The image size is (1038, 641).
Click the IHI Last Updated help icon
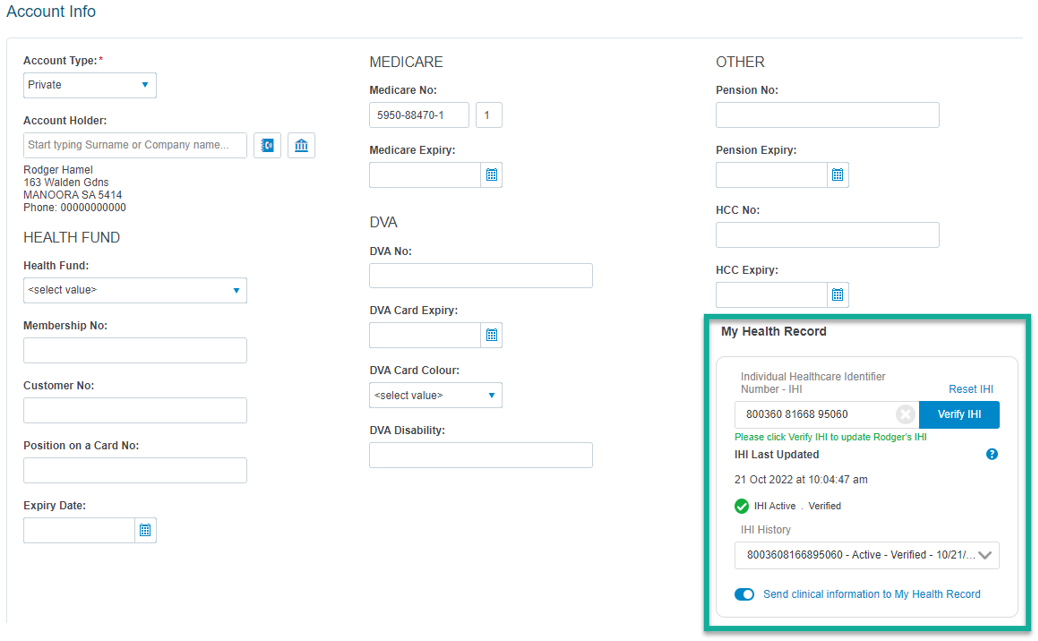[992, 454]
